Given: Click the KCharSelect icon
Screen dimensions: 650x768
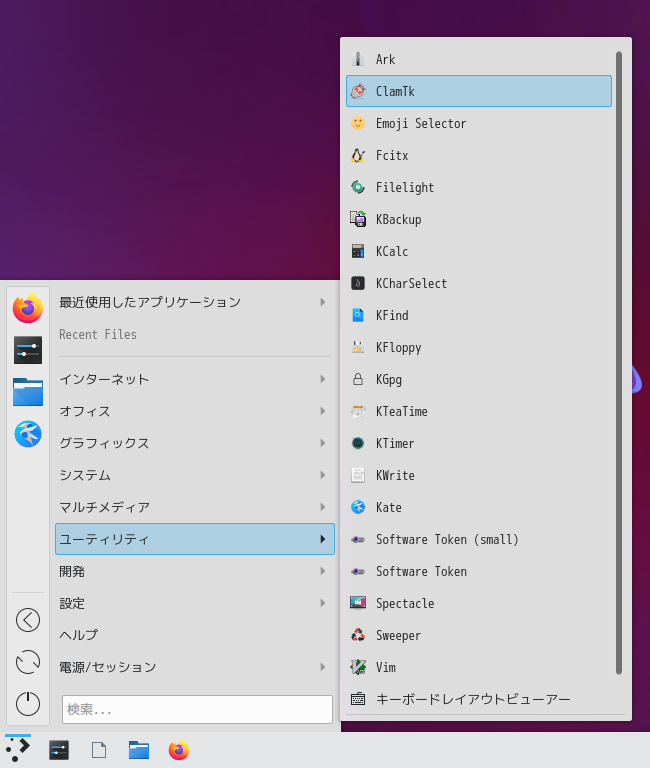Looking at the screenshot, I should click(x=358, y=283).
